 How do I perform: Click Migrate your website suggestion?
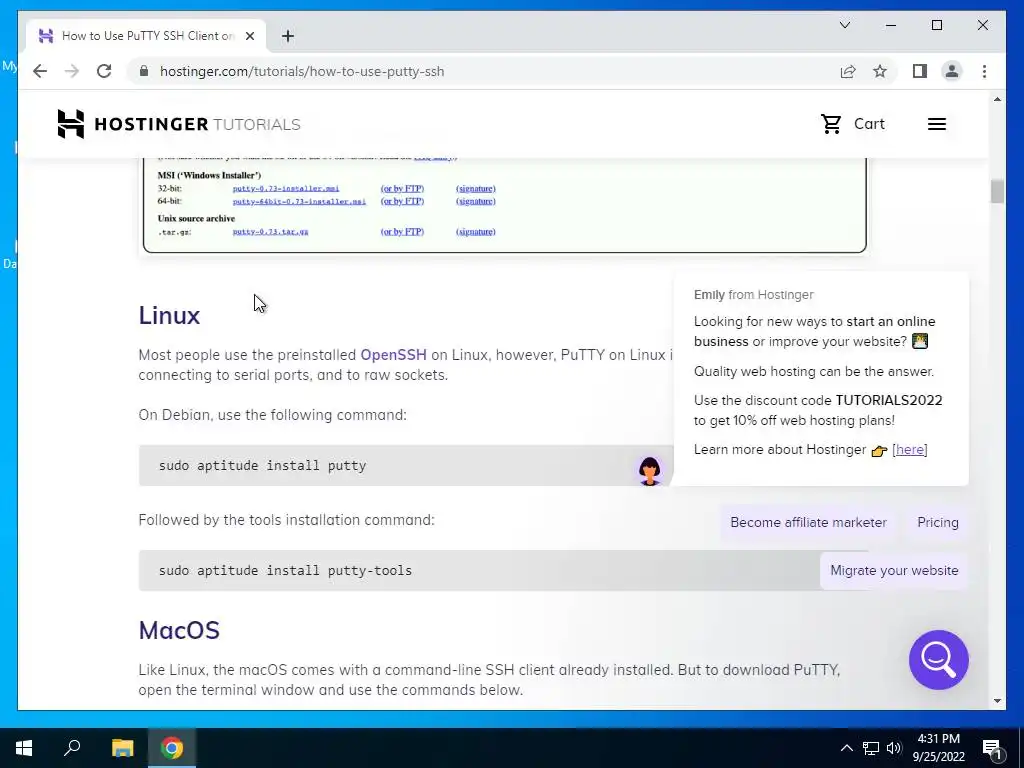tap(894, 570)
